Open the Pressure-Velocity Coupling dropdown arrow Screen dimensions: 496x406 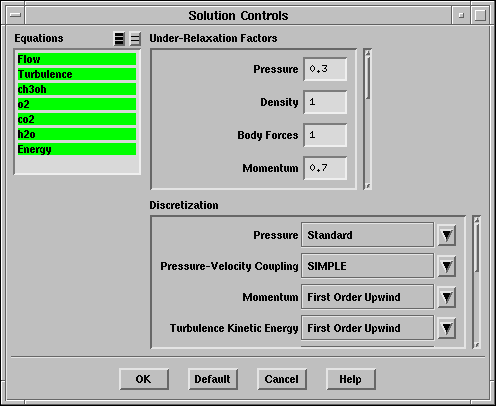coord(447,266)
